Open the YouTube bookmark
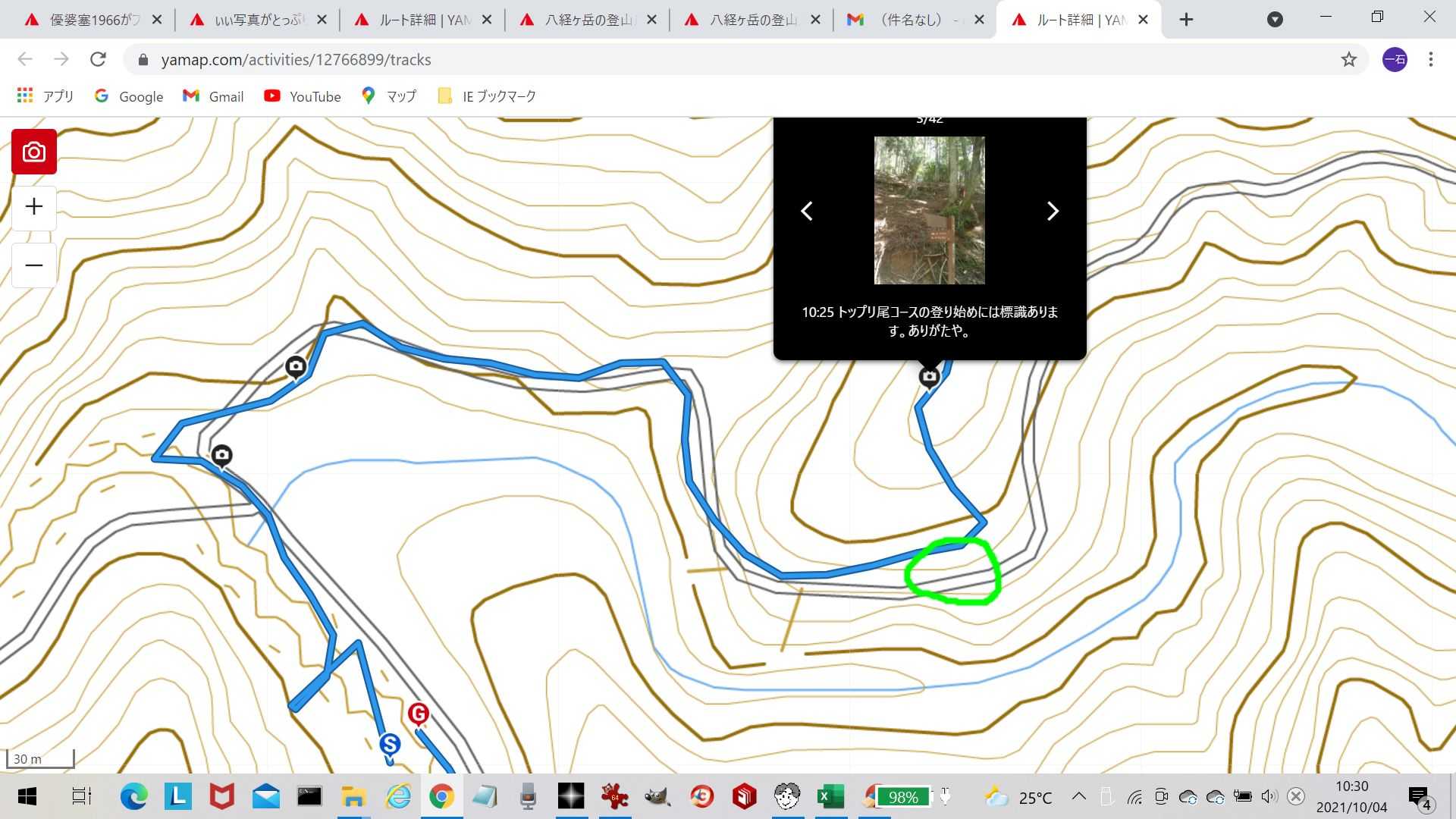The width and height of the screenshot is (1456, 819). tap(303, 96)
